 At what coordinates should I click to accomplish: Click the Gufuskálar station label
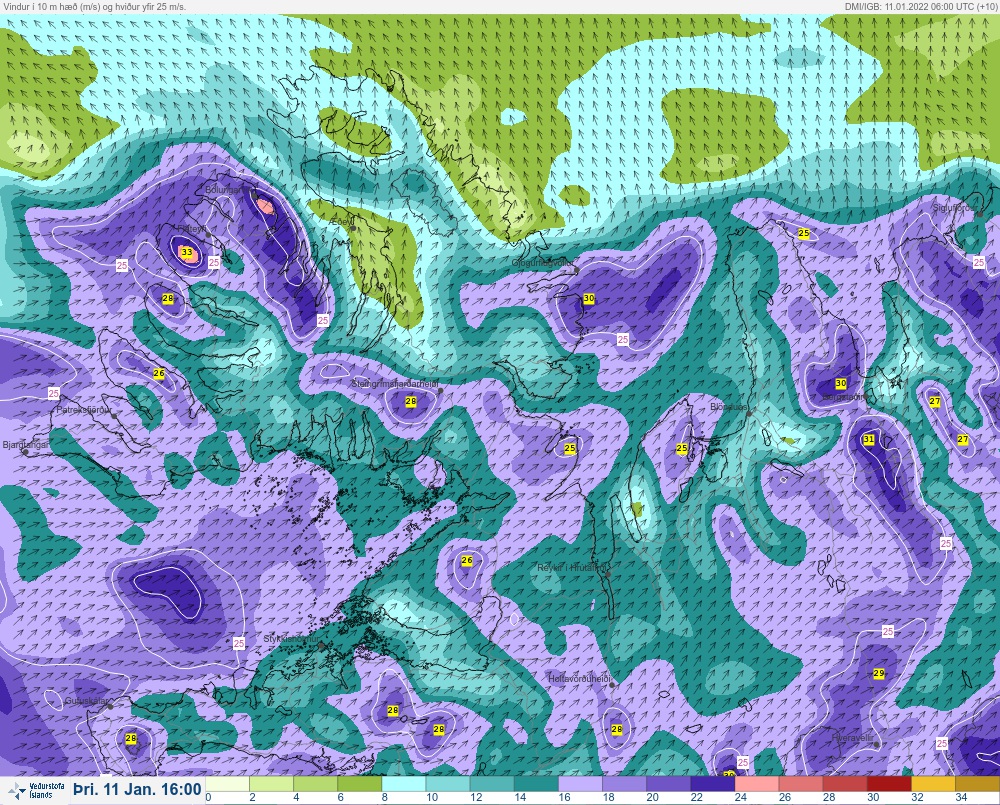click(87, 701)
